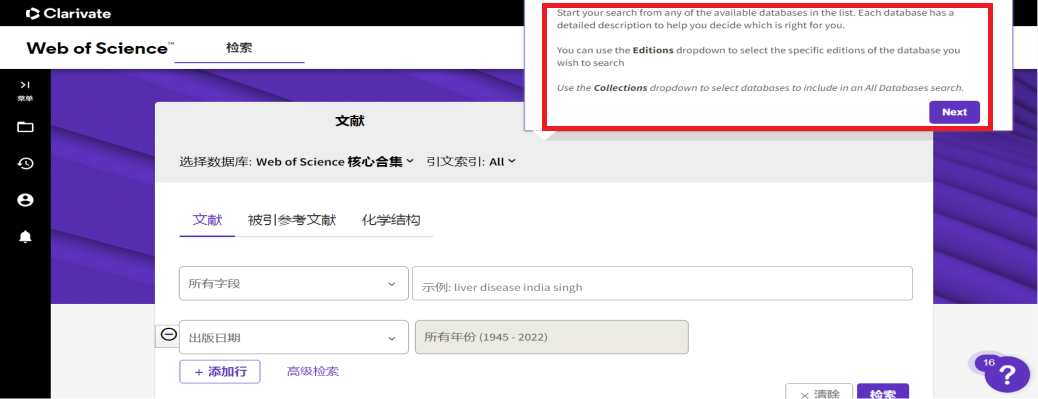Select the 化学结构 tab
The width and height of the screenshot is (1038, 399).
[391, 220]
